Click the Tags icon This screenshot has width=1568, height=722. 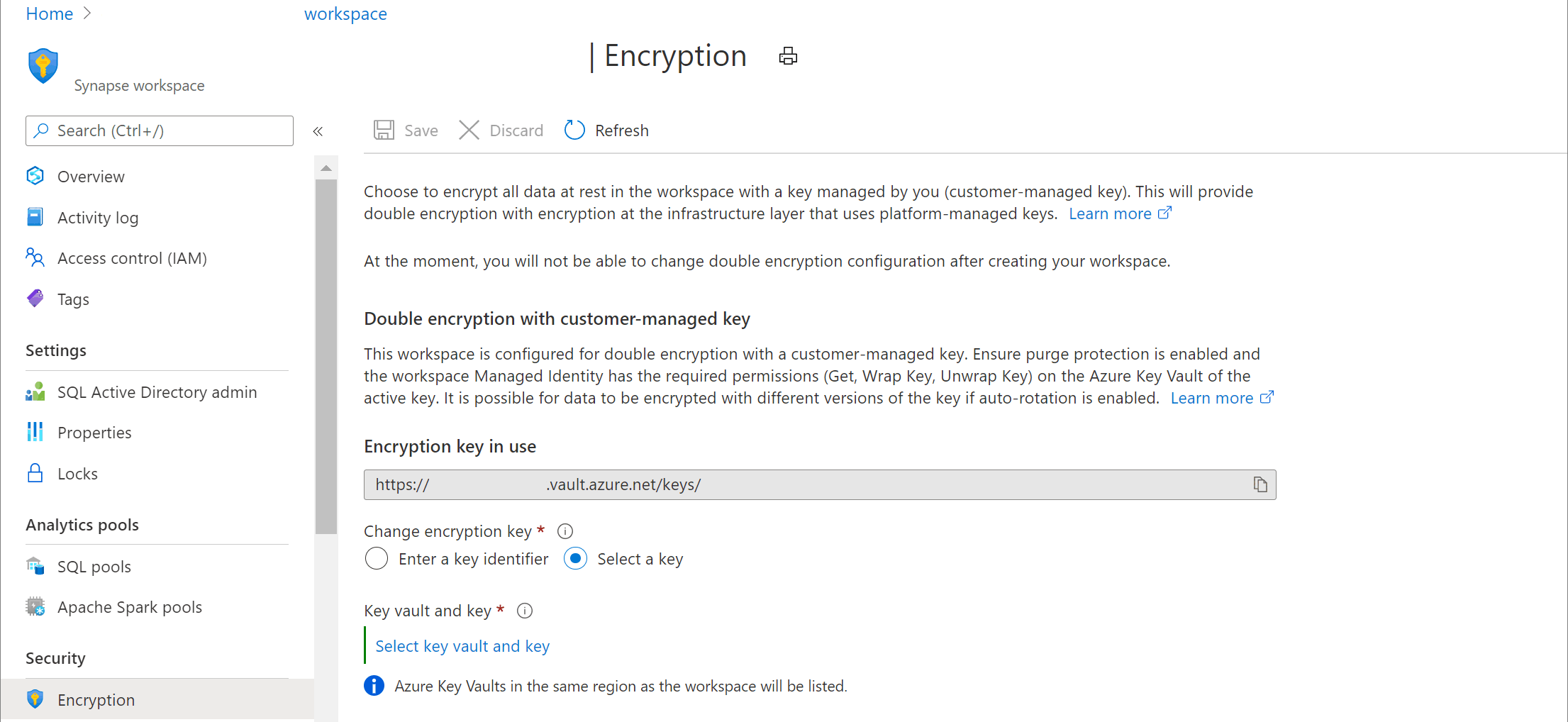tap(35, 299)
